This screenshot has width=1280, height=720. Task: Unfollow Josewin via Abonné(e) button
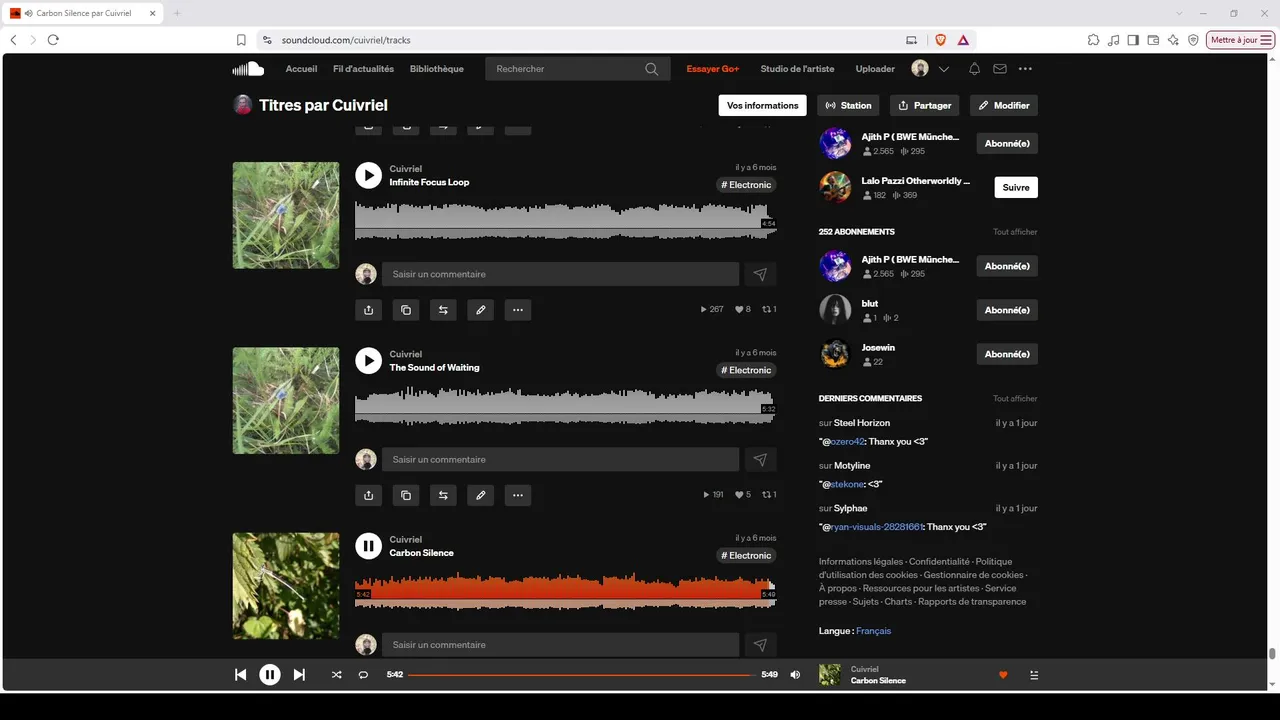(x=1007, y=354)
